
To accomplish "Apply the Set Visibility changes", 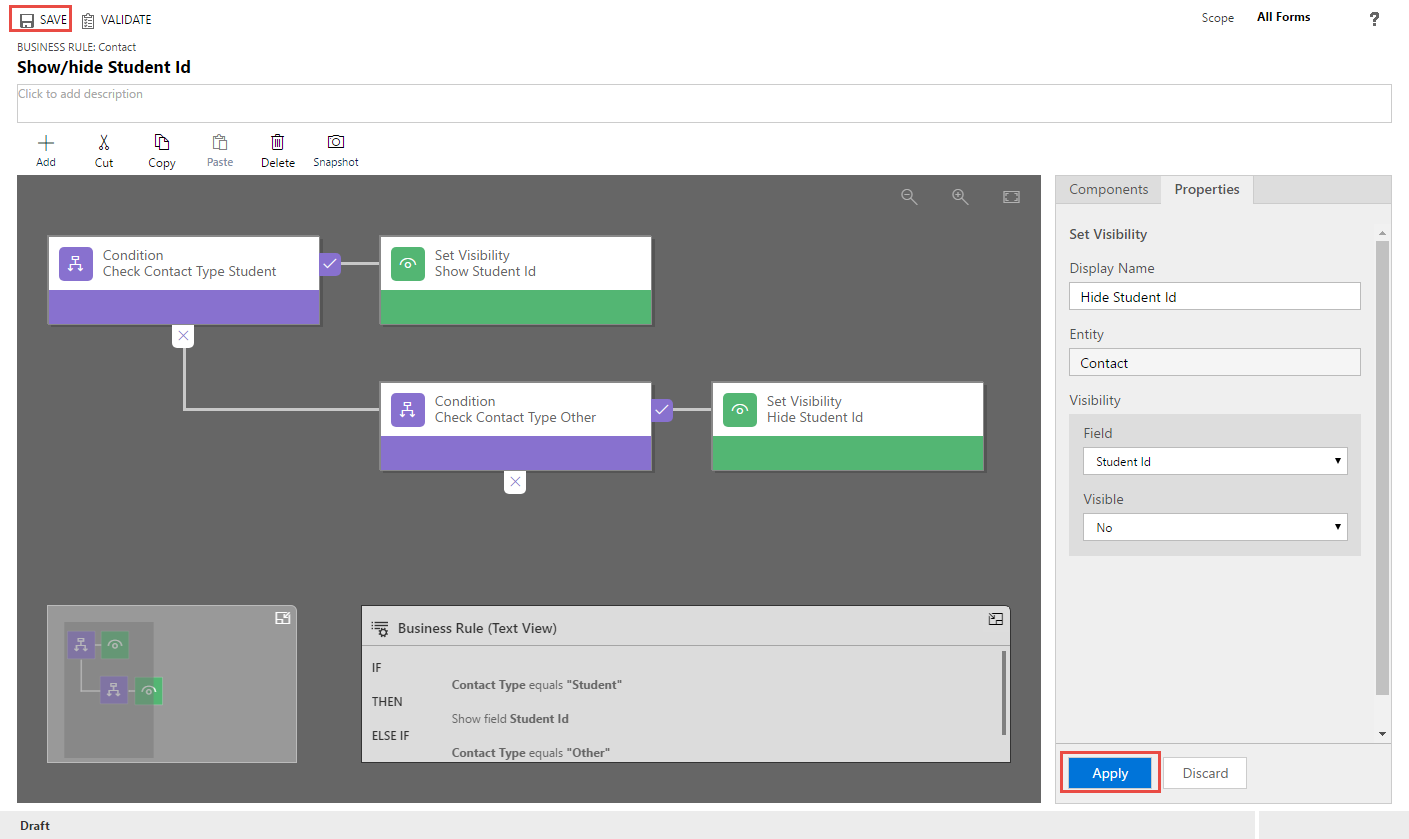I will (1110, 773).
